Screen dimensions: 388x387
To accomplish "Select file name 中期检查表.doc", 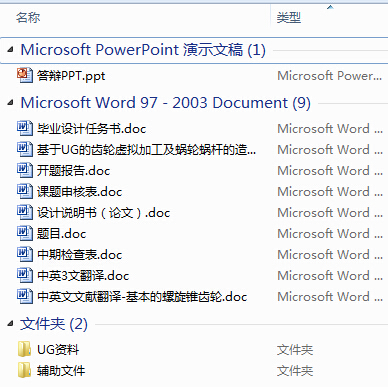I will tap(79, 255).
